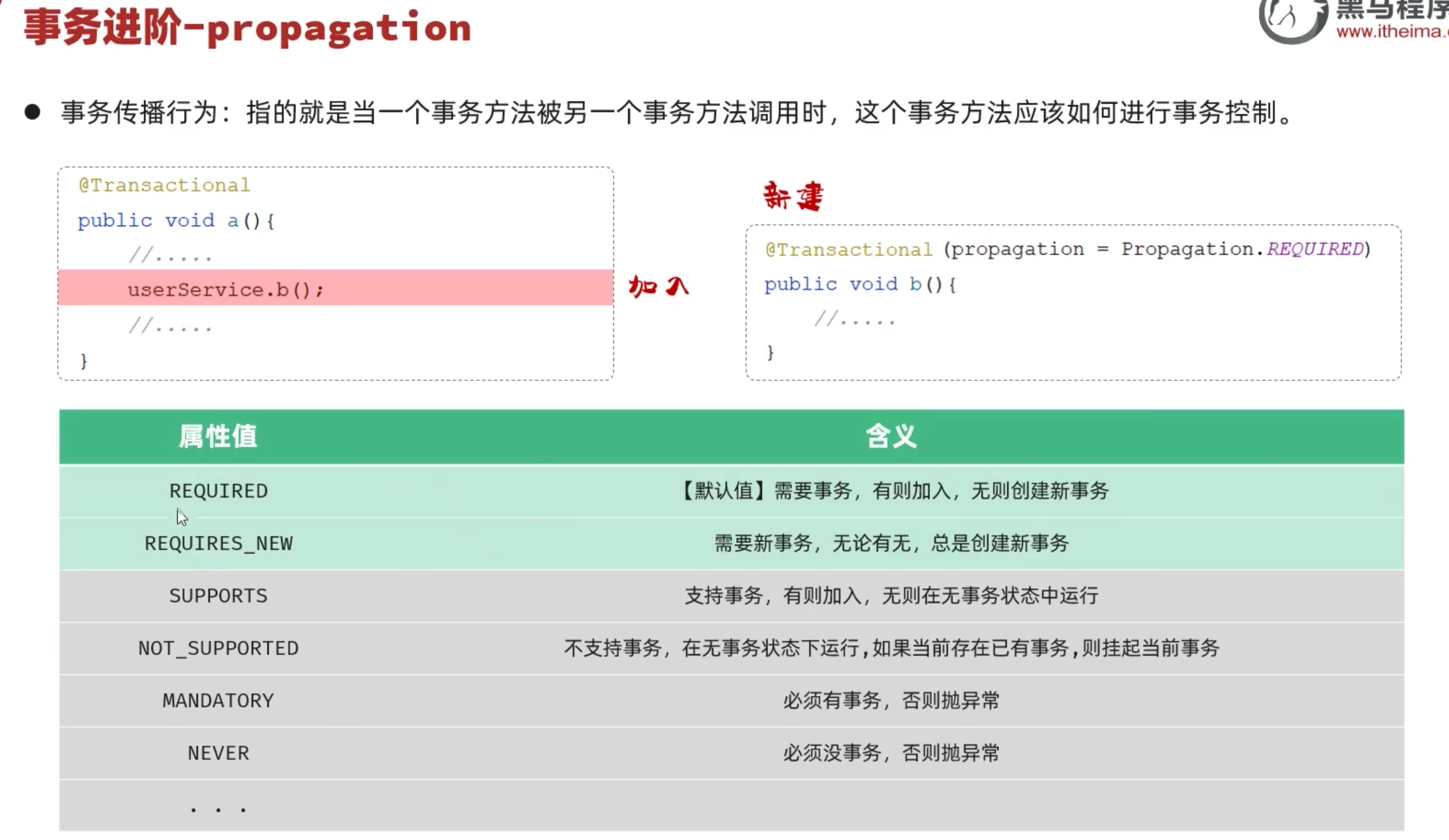Select the NOT_SUPPORTED row label

[218, 648]
